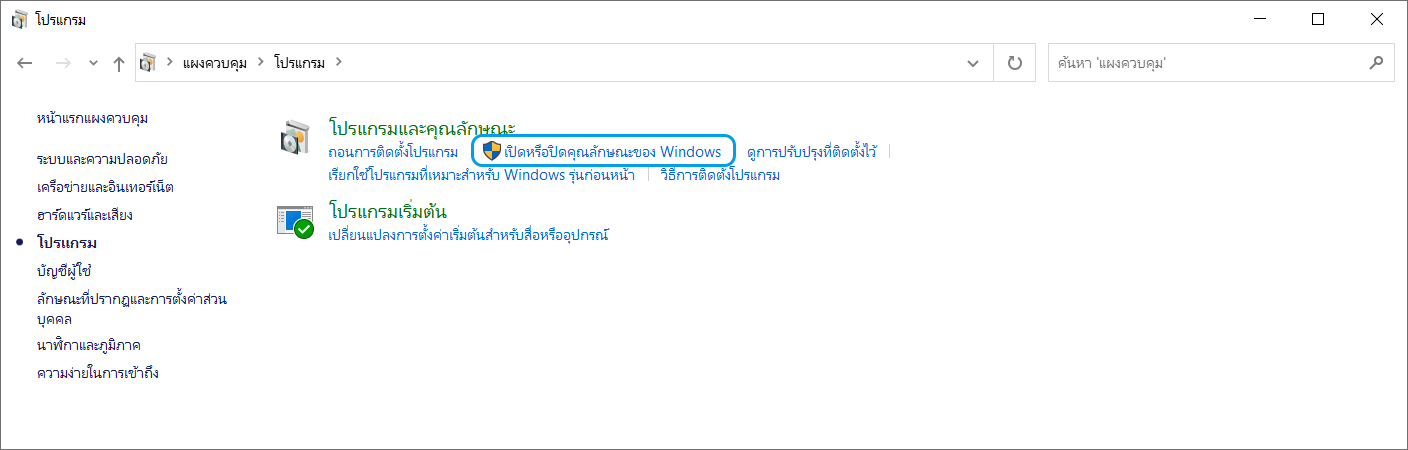Click the window title bar icon
Viewport: 1408px width, 450px height.
[x=20, y=19]
